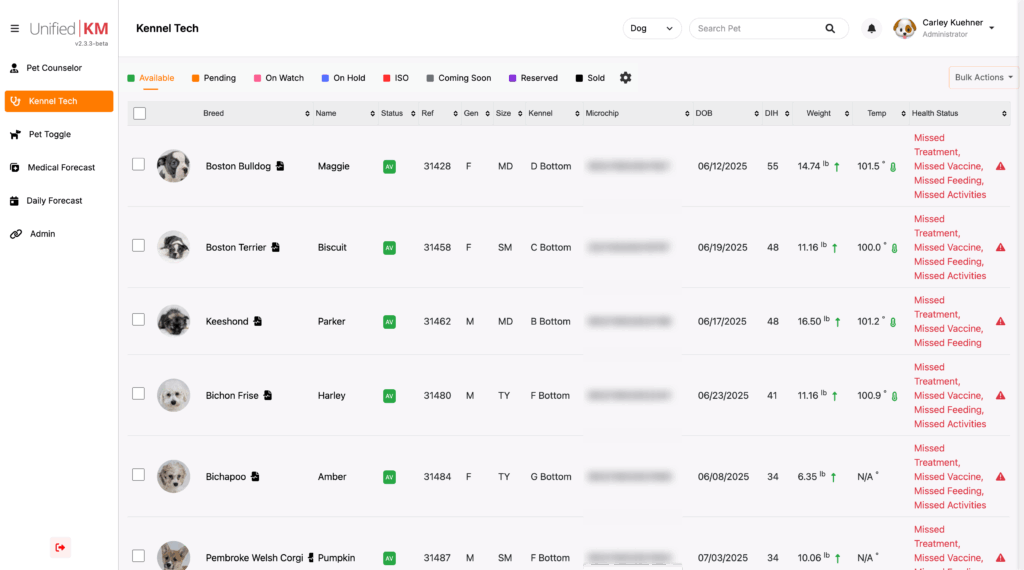Viewport: 1024px width, 570px height.
Task: Click document icon next to Boston Bulldog
Action: pos(280,166)
